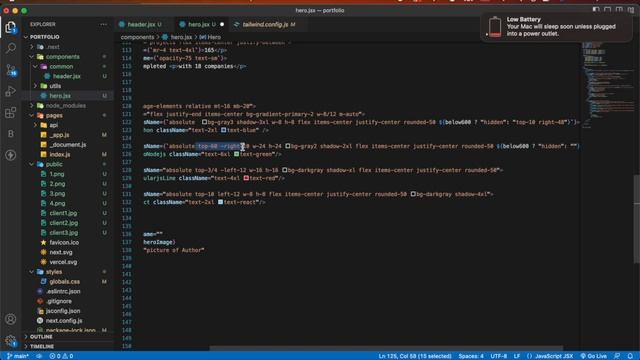Click the components breadcrumb
640x360 pixels.
point(137,37)
